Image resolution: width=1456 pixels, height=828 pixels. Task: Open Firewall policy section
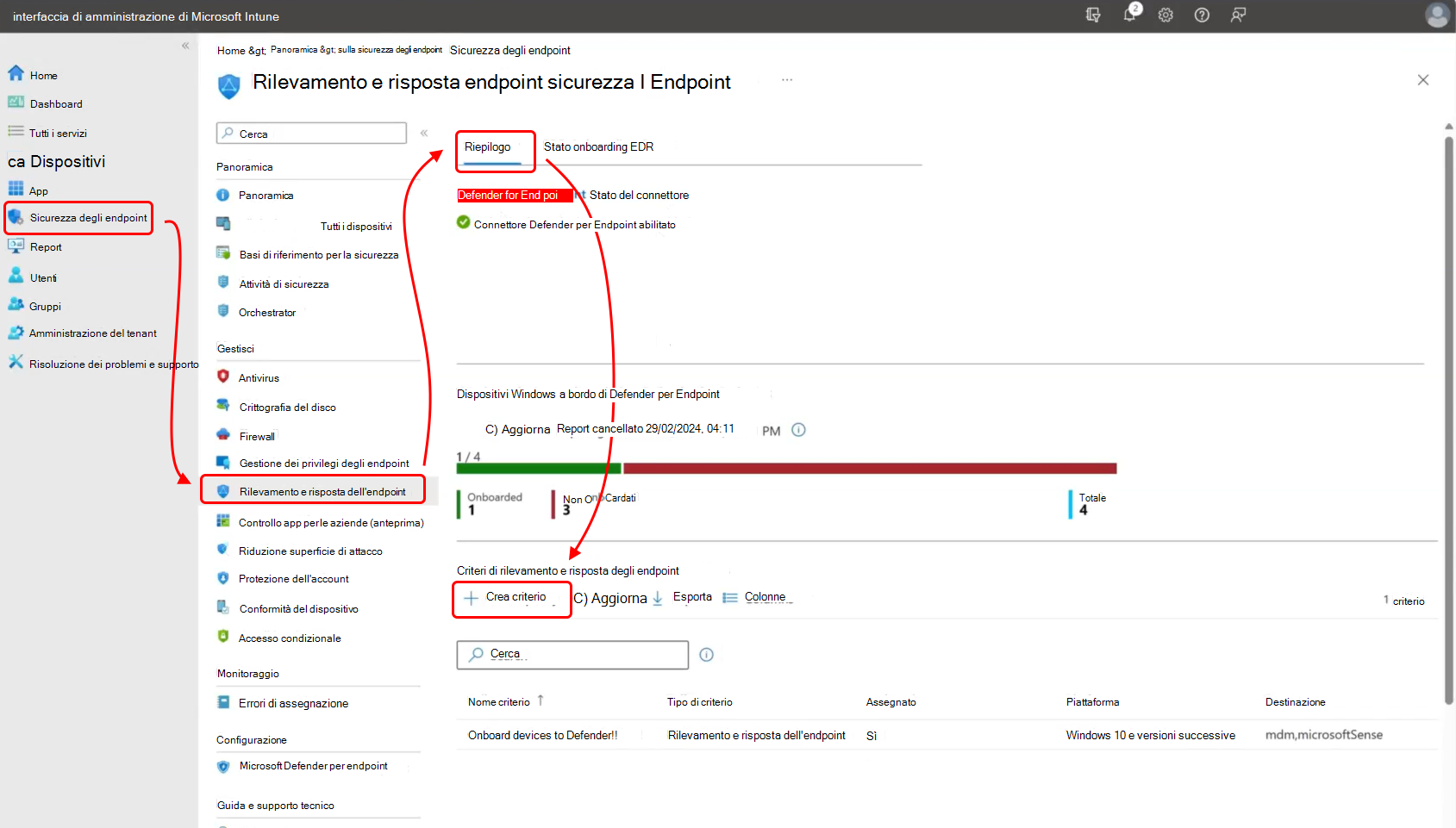point(257,437)
